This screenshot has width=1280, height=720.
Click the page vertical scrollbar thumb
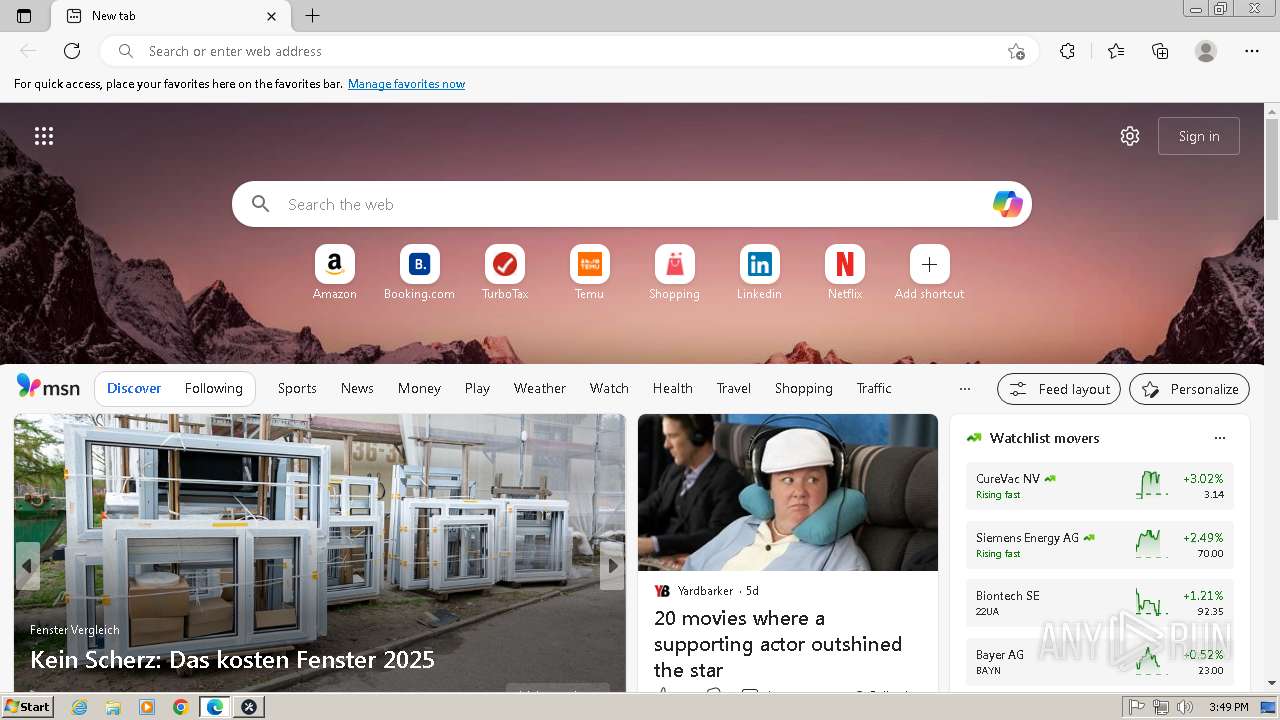click(x=1272, y=168)
